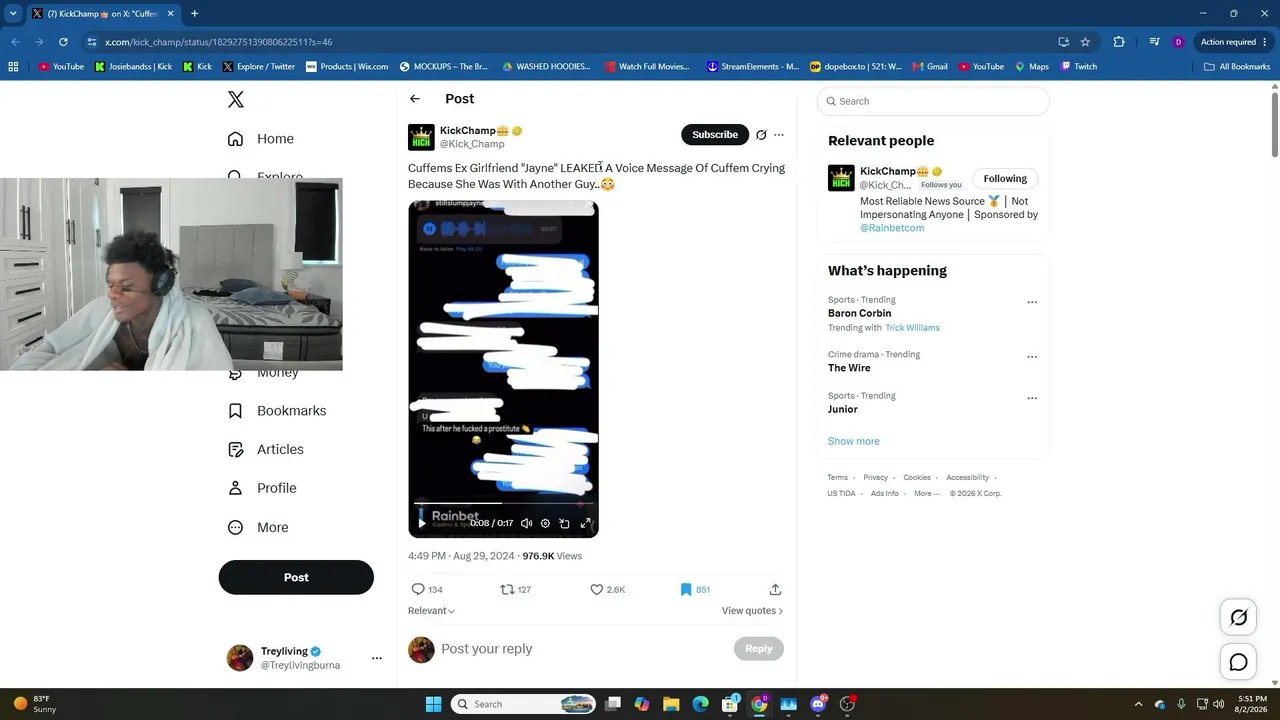Toggle Following button for KickChamp
The image size is (1280, 720).
1005,179
